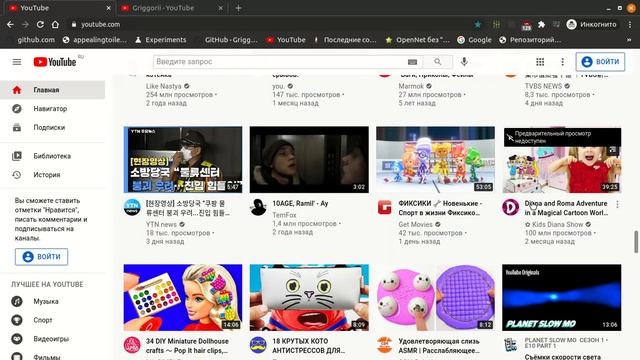Open the browser extensions puzzle icon
This screenshot has width=640, height=360.
541,24
